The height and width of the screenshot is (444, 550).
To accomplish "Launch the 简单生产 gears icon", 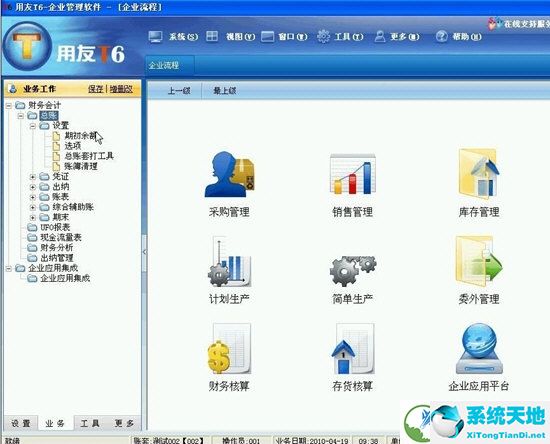I will (353, 270).
